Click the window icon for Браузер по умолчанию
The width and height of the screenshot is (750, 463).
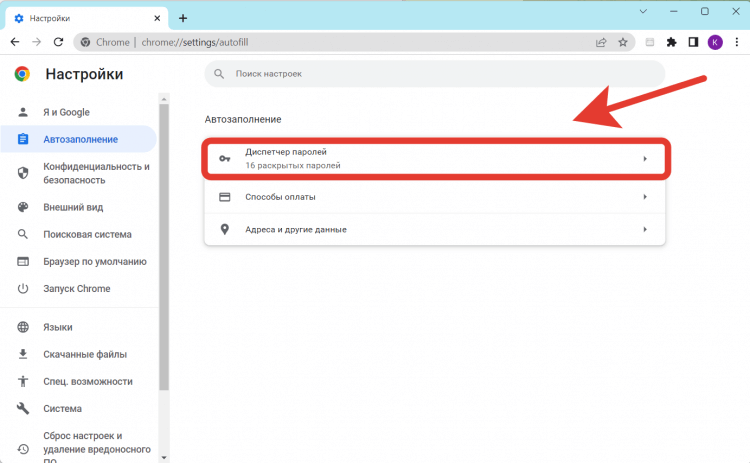click(22, 262)
